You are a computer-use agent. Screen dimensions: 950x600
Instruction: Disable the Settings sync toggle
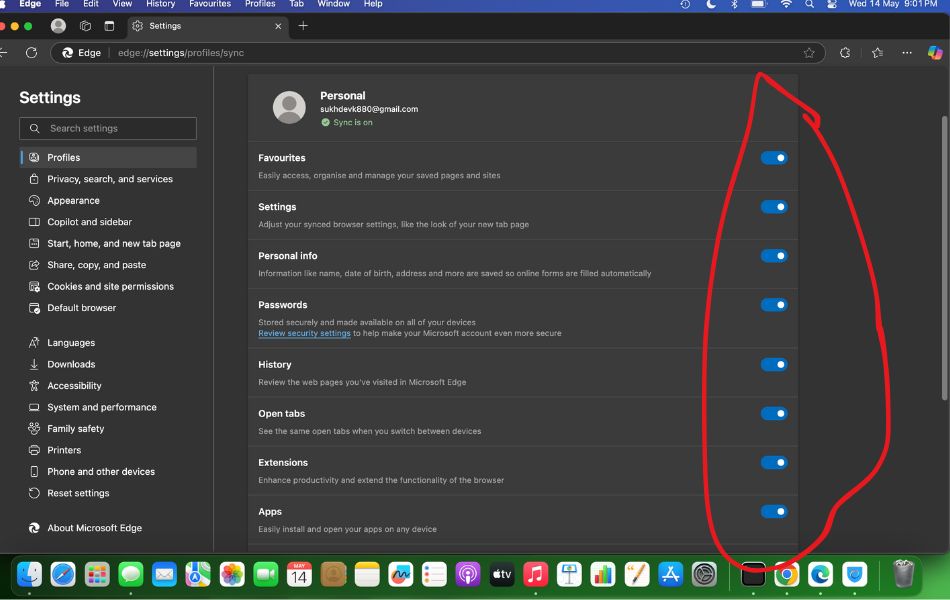pos(774,207)
